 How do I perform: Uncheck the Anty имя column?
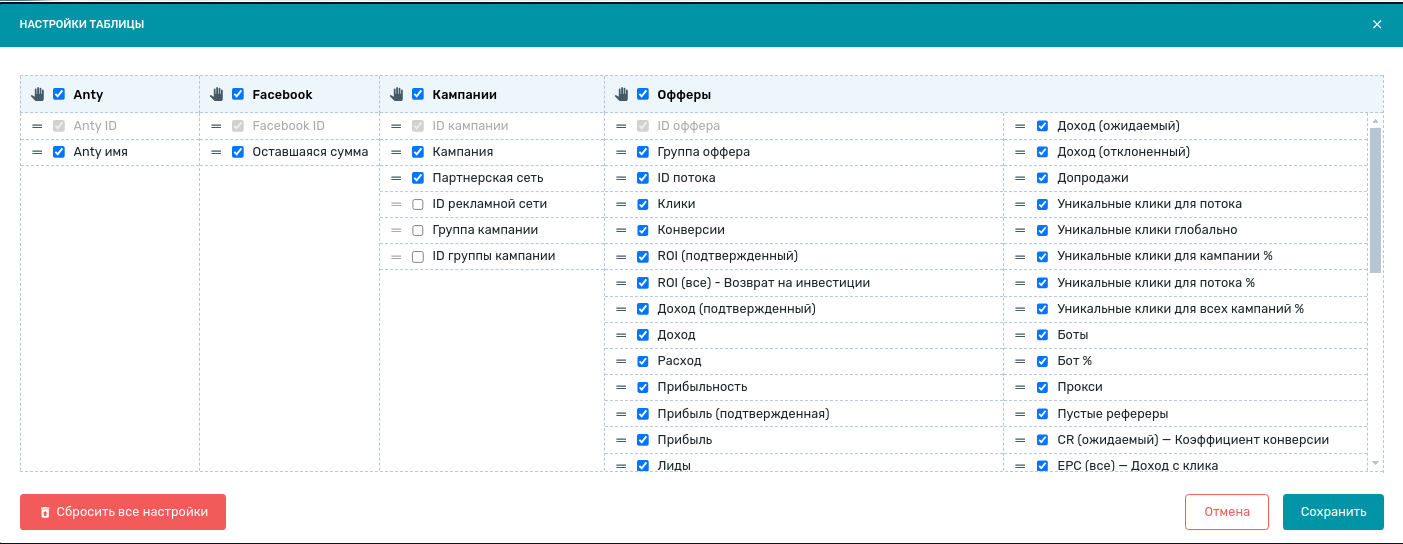[x=59, y=152]
